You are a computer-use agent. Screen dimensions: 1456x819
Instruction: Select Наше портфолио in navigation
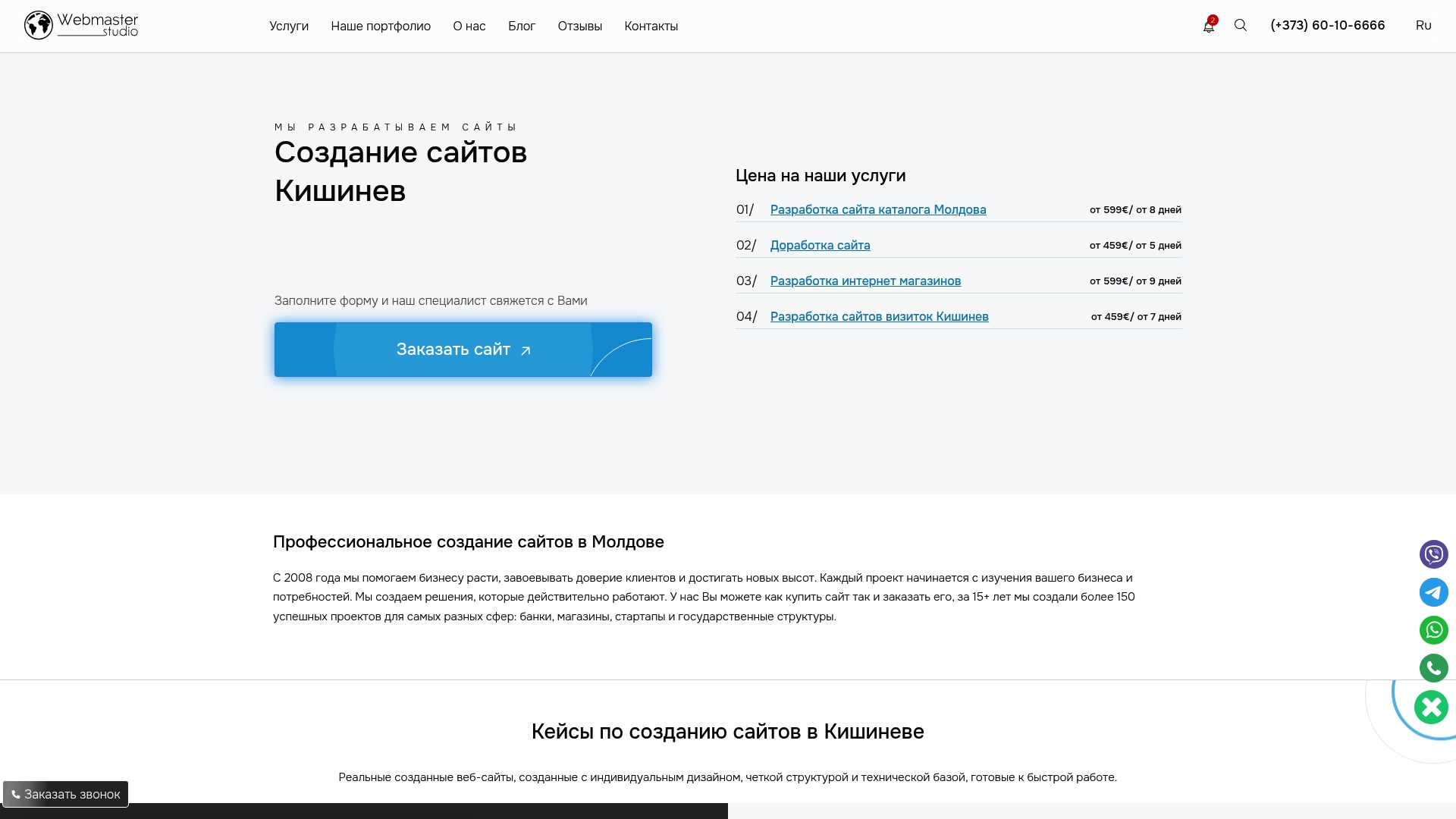click(380, 26)
